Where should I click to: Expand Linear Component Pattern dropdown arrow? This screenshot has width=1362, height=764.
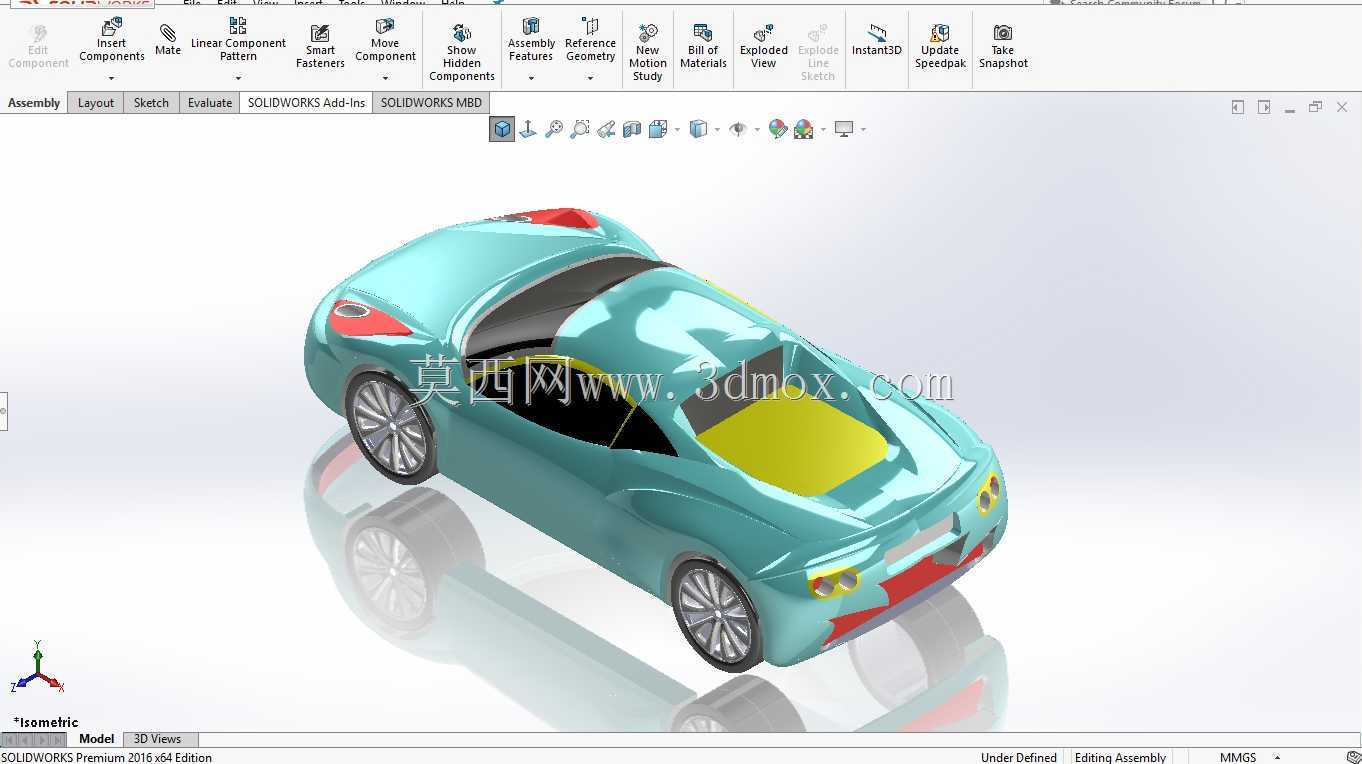coord(238,78)
